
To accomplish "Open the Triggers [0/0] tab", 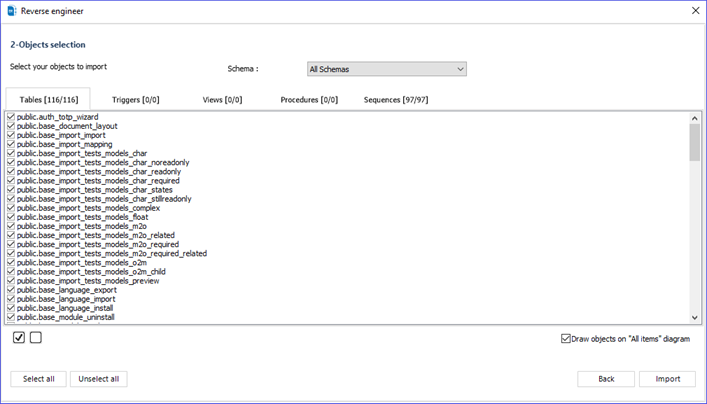I will (136, 100).
